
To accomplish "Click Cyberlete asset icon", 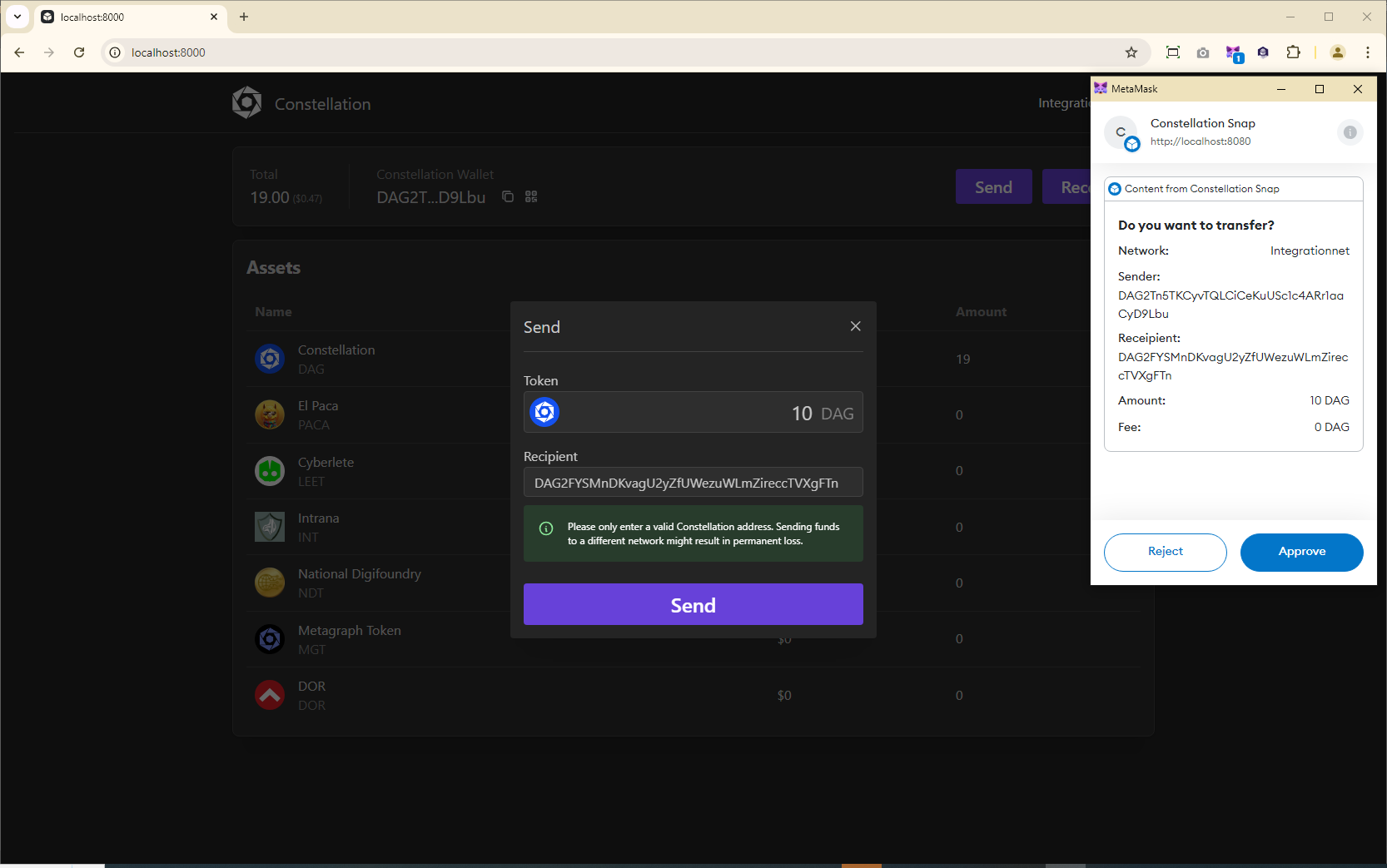I will [270, 470].
